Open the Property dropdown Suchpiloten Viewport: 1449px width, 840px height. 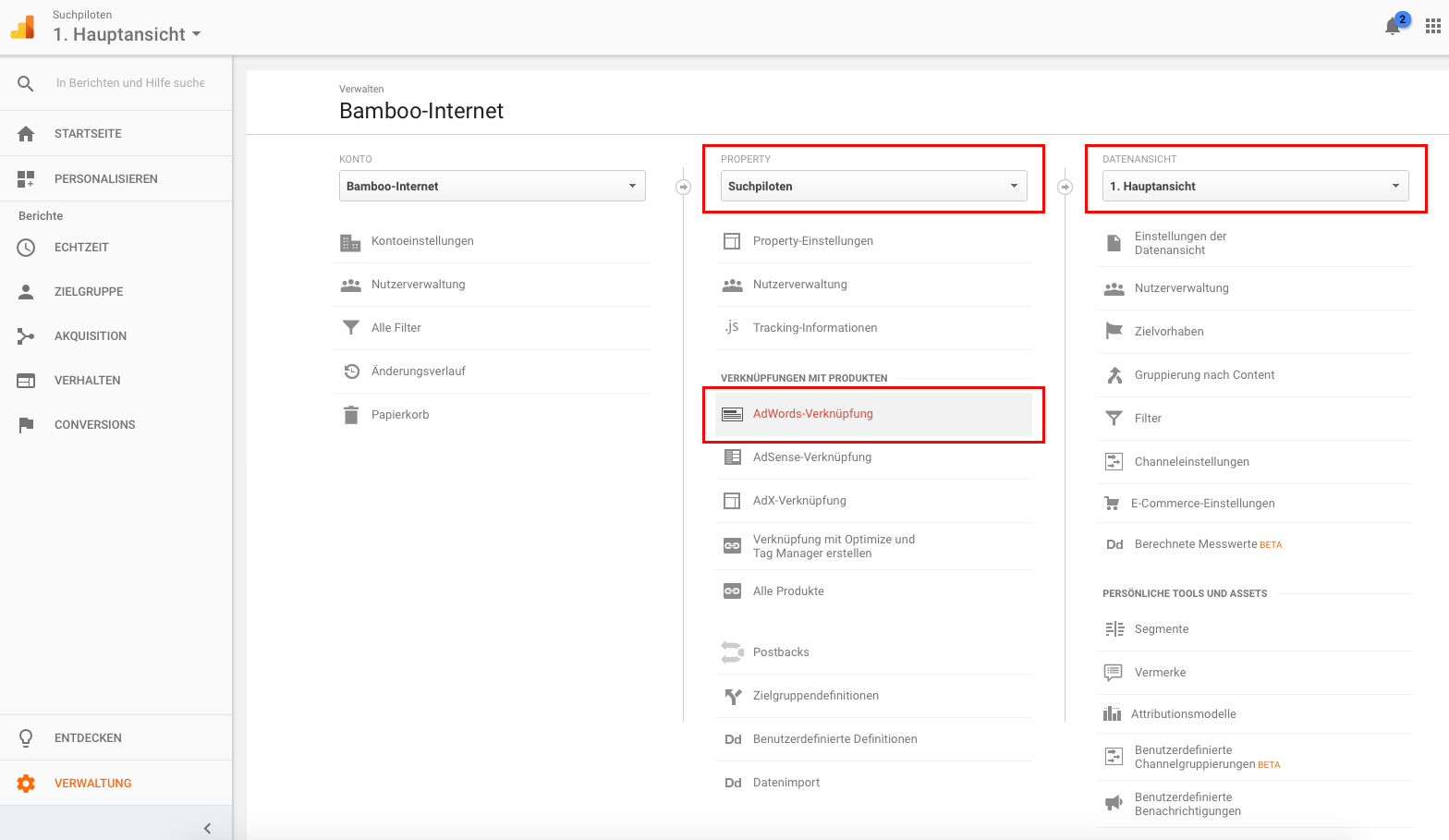coord(874,186)
